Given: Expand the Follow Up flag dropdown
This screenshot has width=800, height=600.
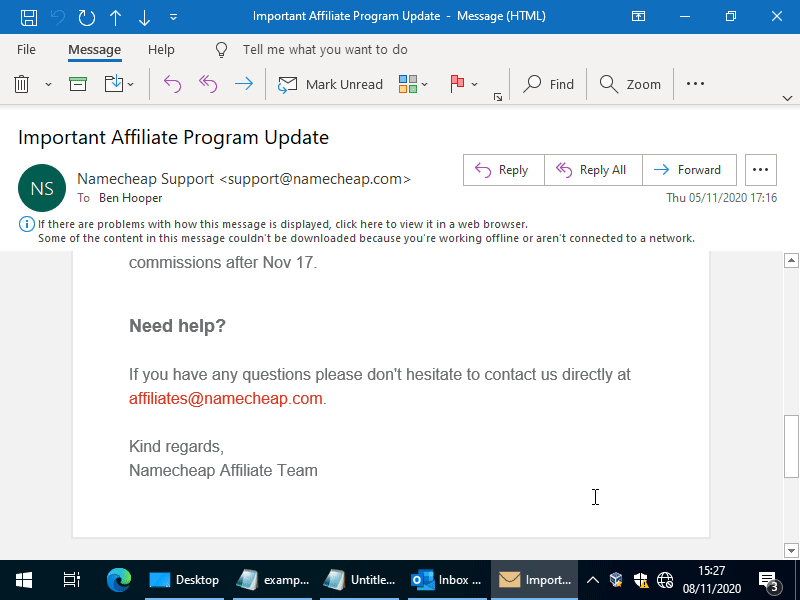Looking at the screenshot, I should [x=474, y=84].
